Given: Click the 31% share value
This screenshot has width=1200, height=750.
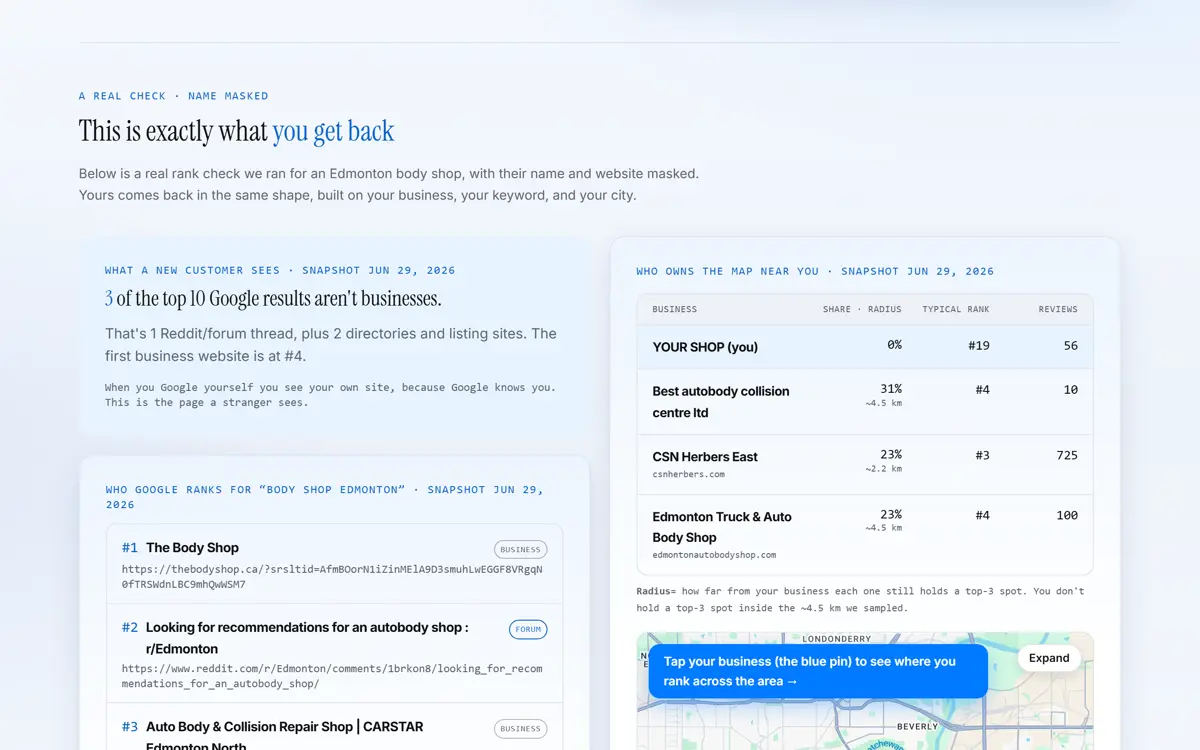Looking at the screenshot, I should pyautogui.click(x=891, y=389).
